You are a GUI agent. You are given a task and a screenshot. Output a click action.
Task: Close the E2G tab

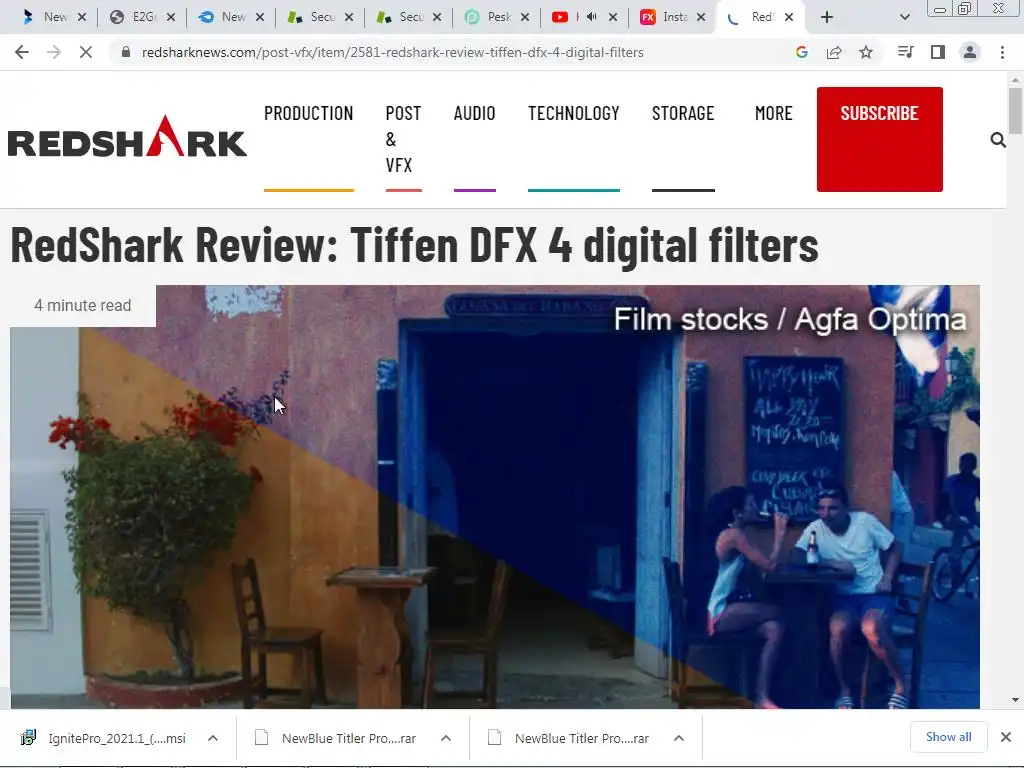(x=171, y=17)
